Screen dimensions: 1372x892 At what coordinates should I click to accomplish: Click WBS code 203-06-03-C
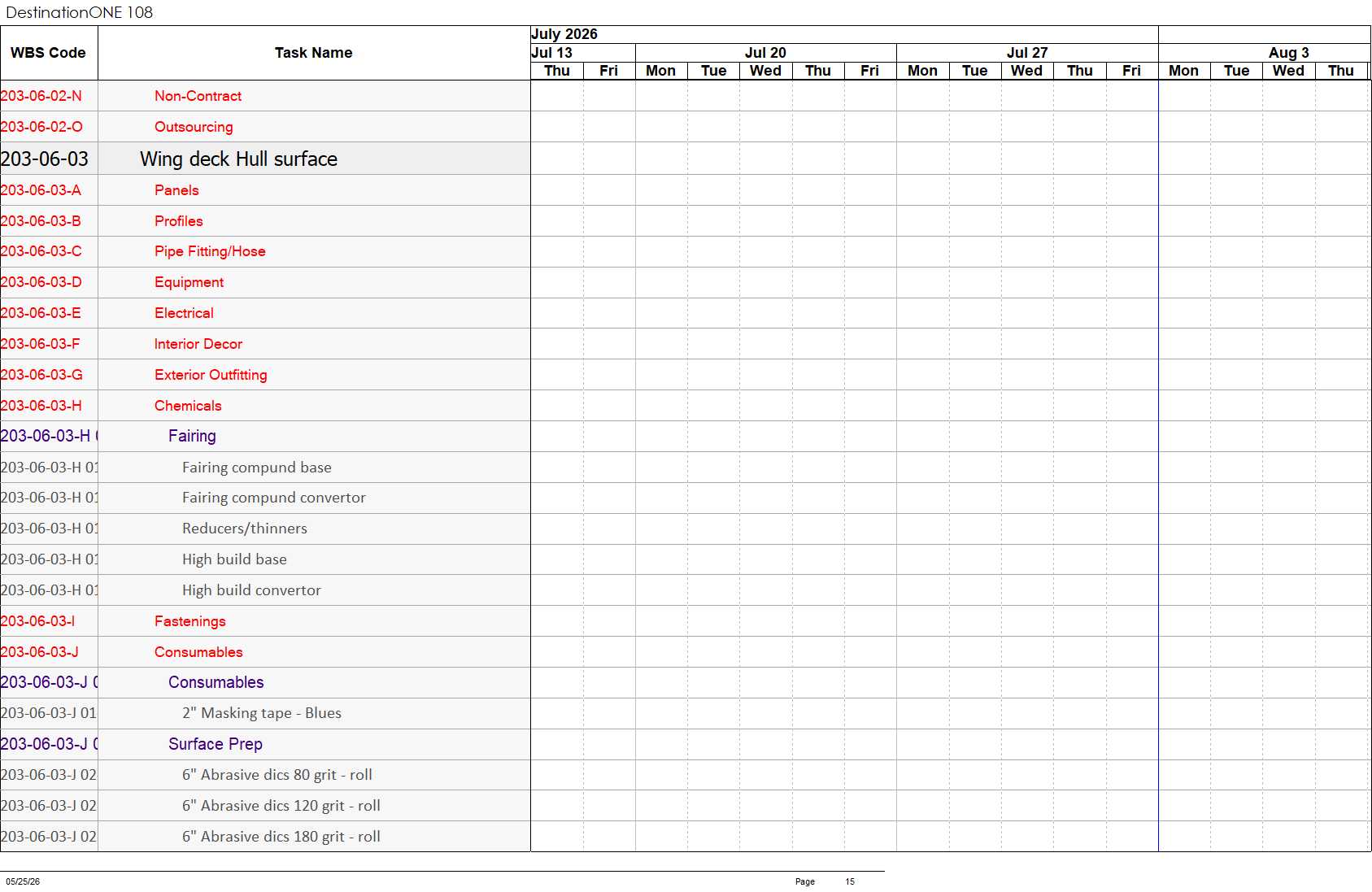point(41,251)
